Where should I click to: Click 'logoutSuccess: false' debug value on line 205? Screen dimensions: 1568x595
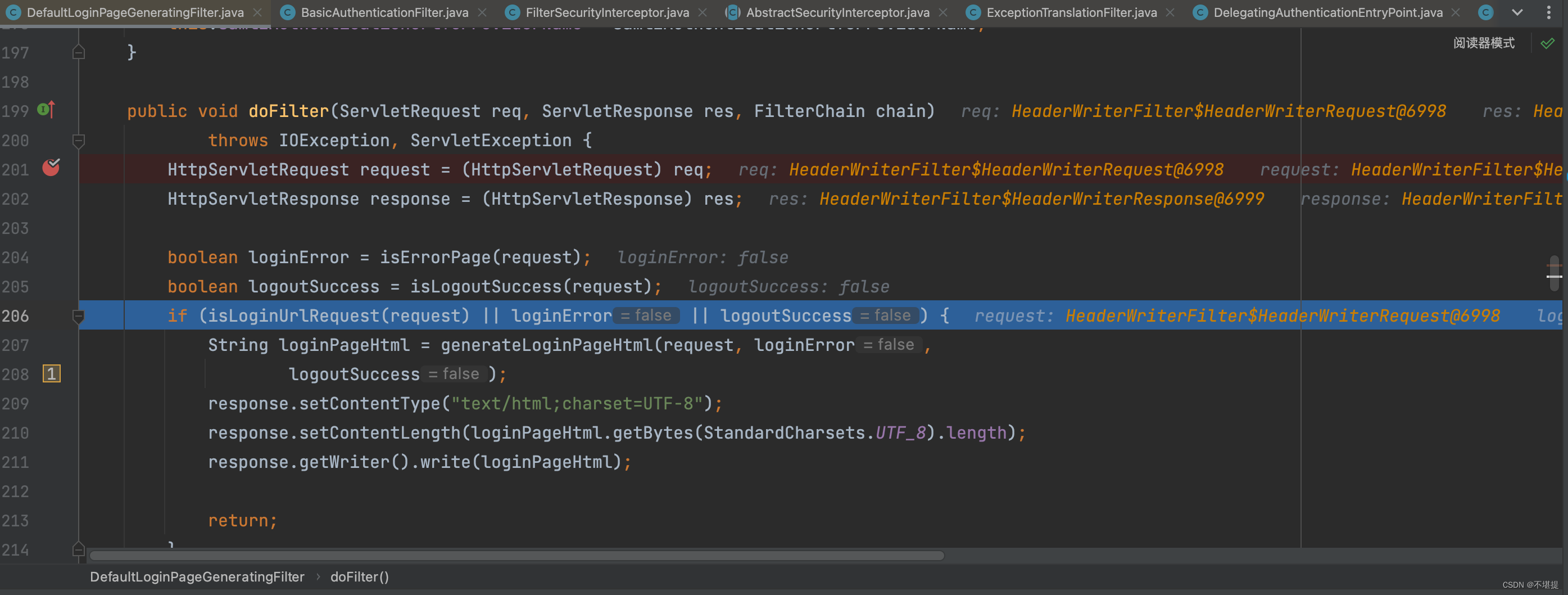(788, 286)
